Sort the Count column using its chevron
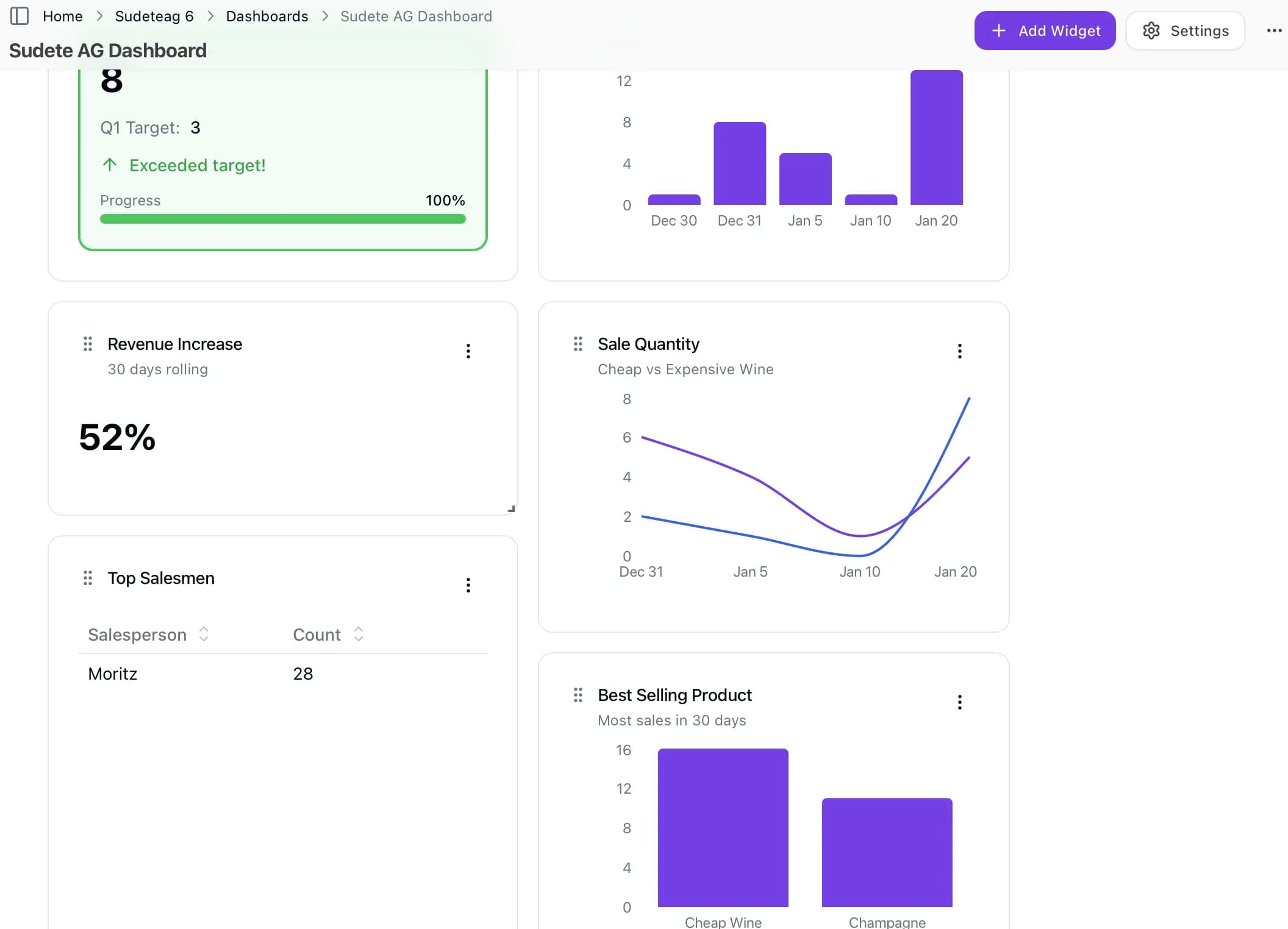The width and height of the screenshot is (1288, 929). (x=359, y=634)
